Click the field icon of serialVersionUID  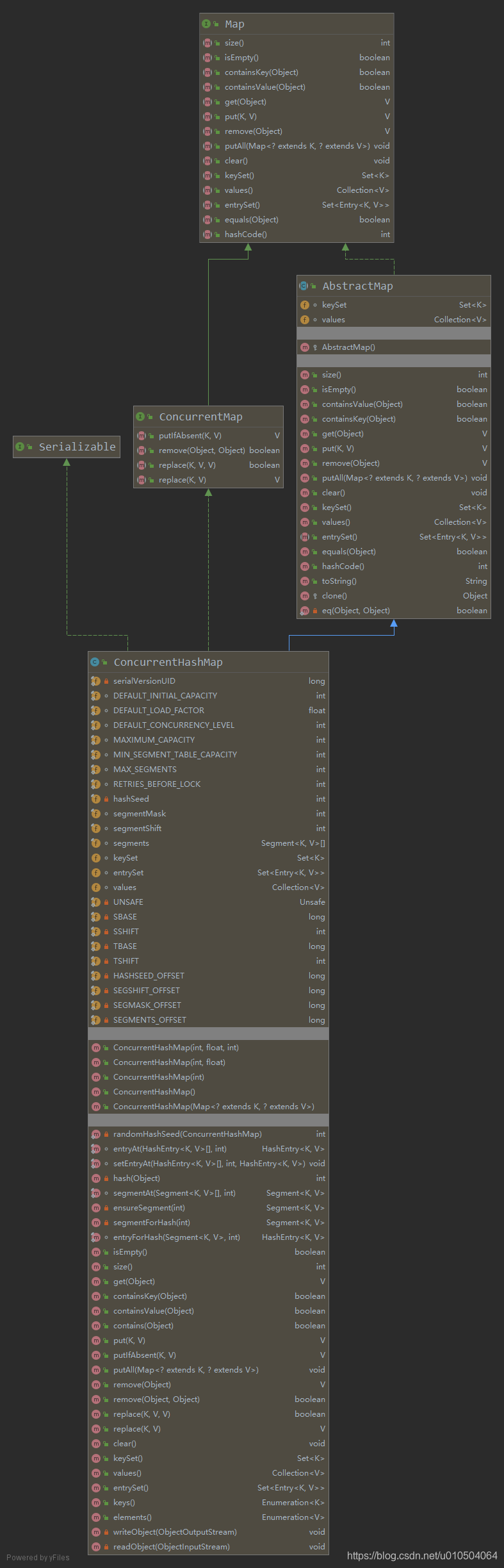click(x=96, y=681)
